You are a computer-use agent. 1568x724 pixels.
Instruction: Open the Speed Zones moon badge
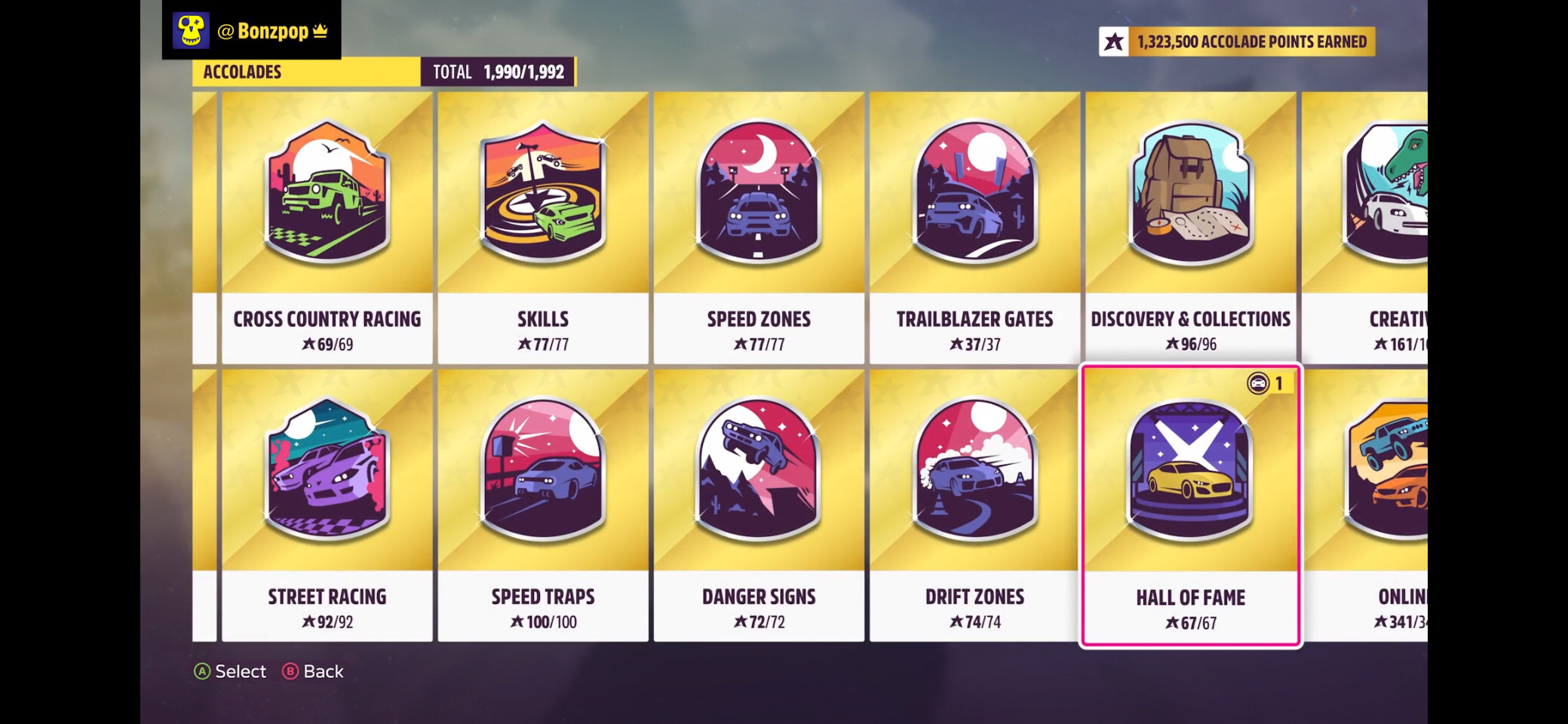pos(759,192)
